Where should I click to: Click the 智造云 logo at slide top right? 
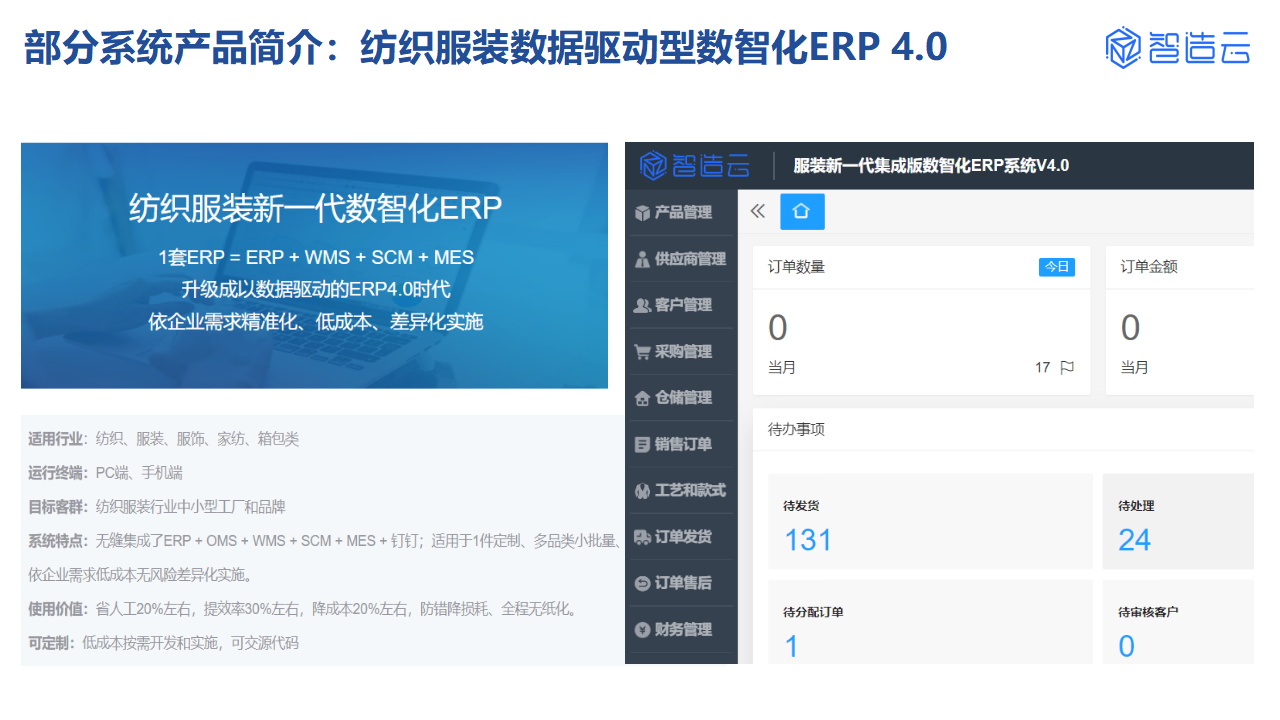(1178, 47)
